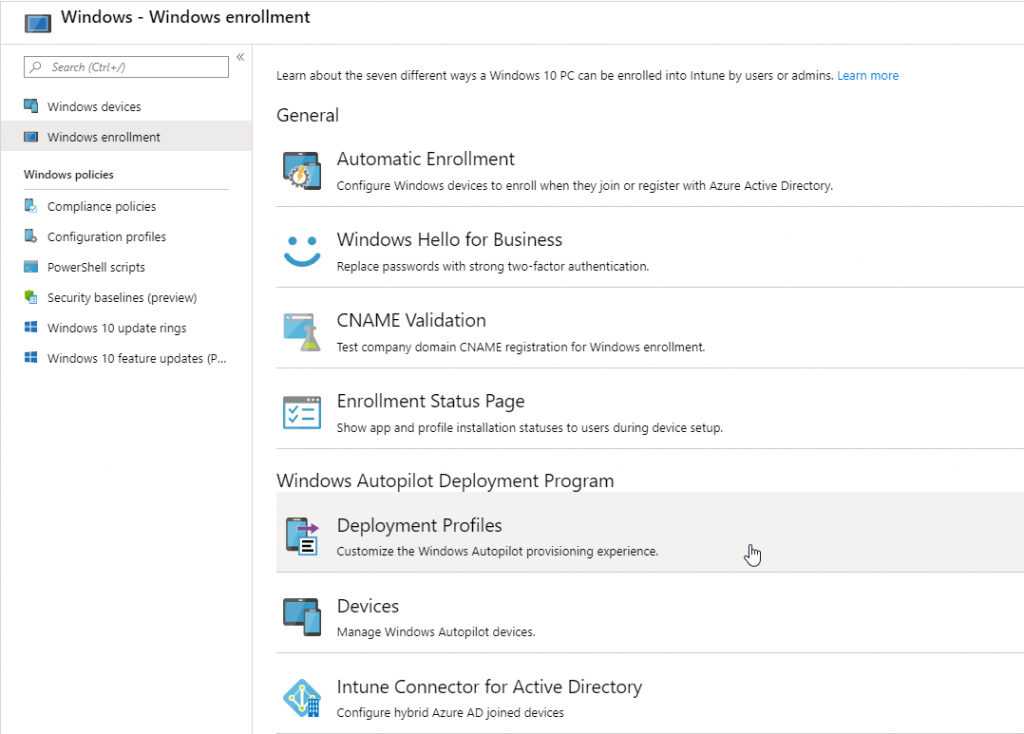
Task: Follow the Learn more link
Action: [x=867, y=76]
